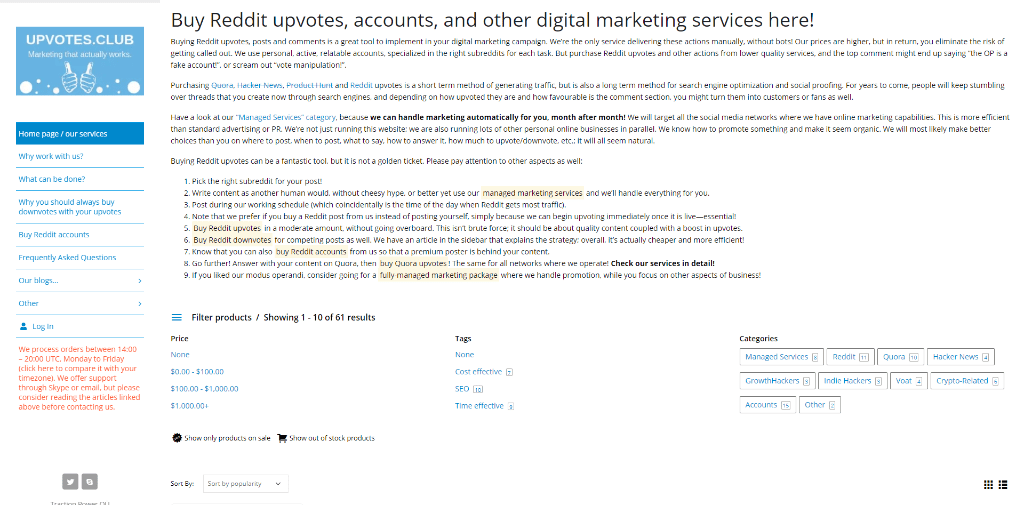Select the $0.00 - $100.00 price filter
Screen dimensions: 1024x505
click(x=198, y=371)
